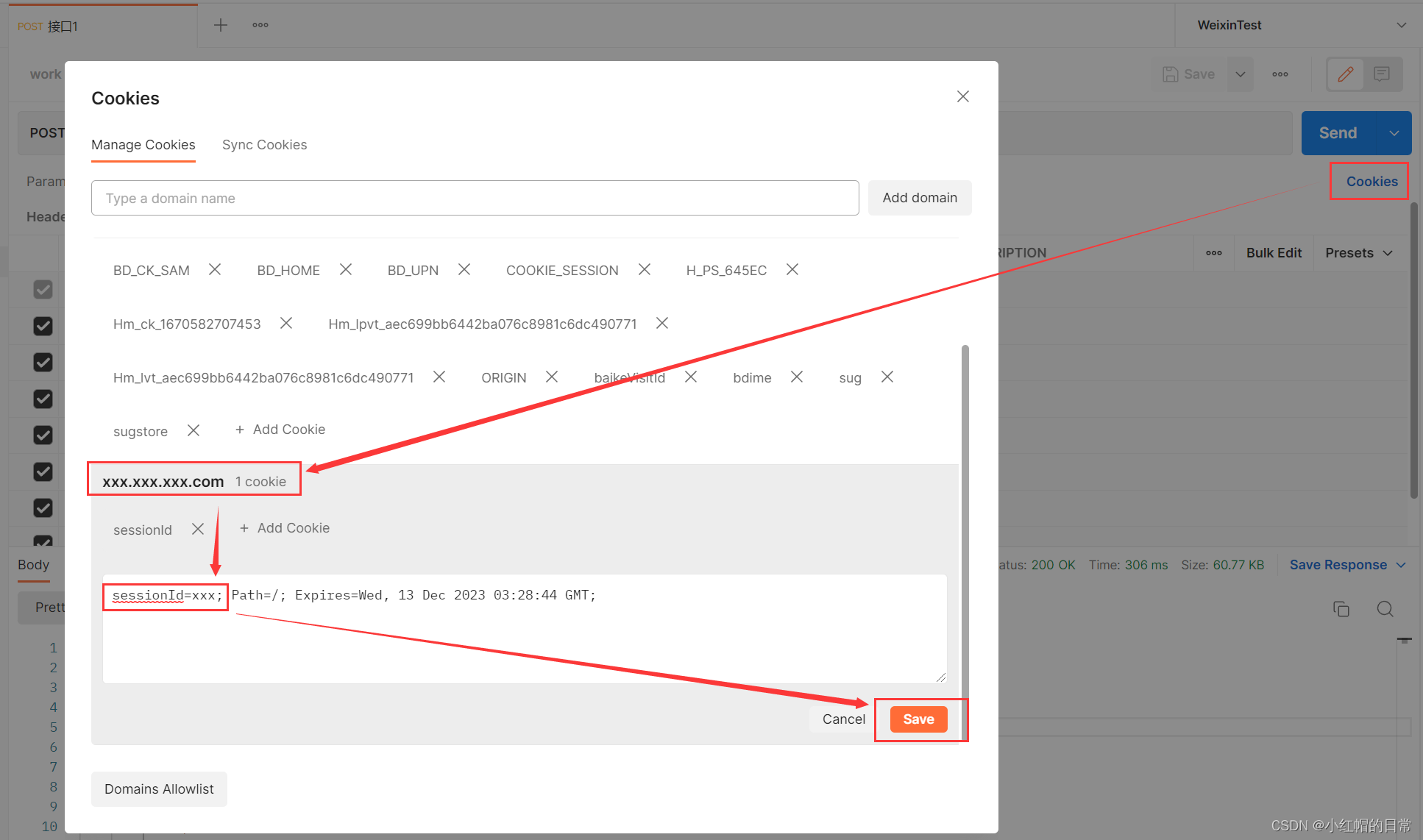This screenshot has height=840, width=1423.
Task: Remove the sugstore cookie
Action: (x=194, y=431)
